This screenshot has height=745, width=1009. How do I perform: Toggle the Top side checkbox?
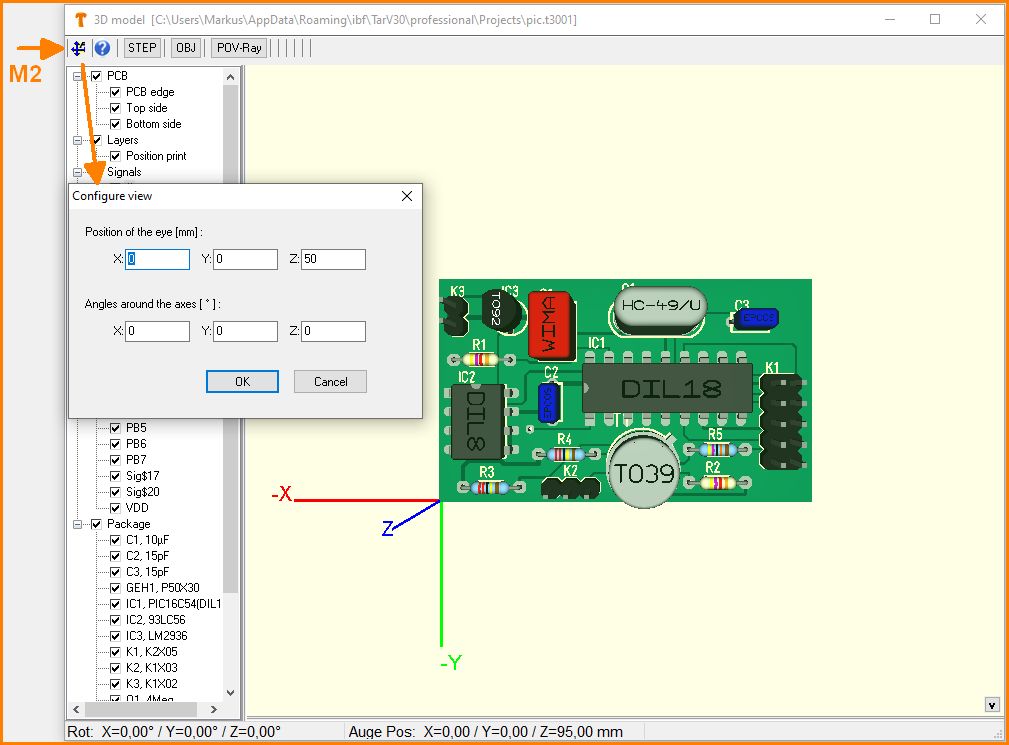115,108
